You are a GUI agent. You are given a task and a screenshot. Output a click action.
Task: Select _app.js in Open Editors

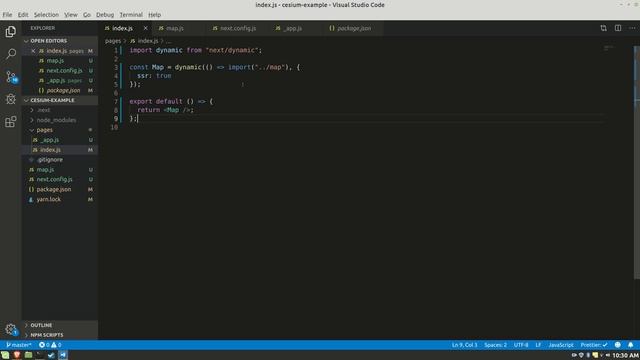60,80
